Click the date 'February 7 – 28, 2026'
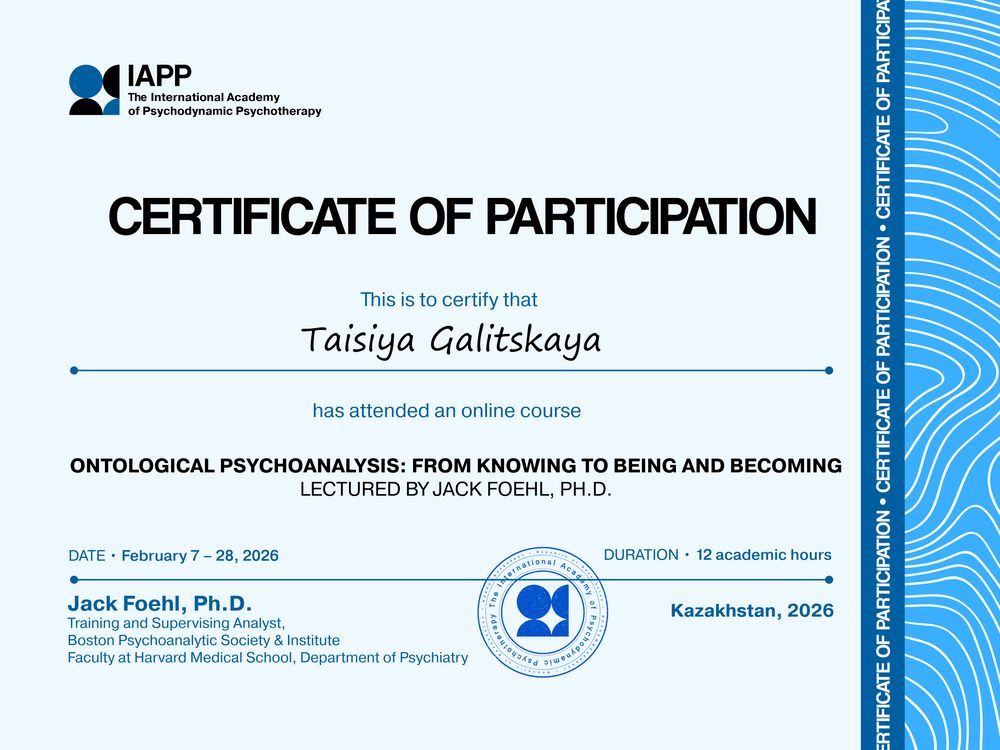This screenshot has height=750, width=1000. click(x=200, y=555)
